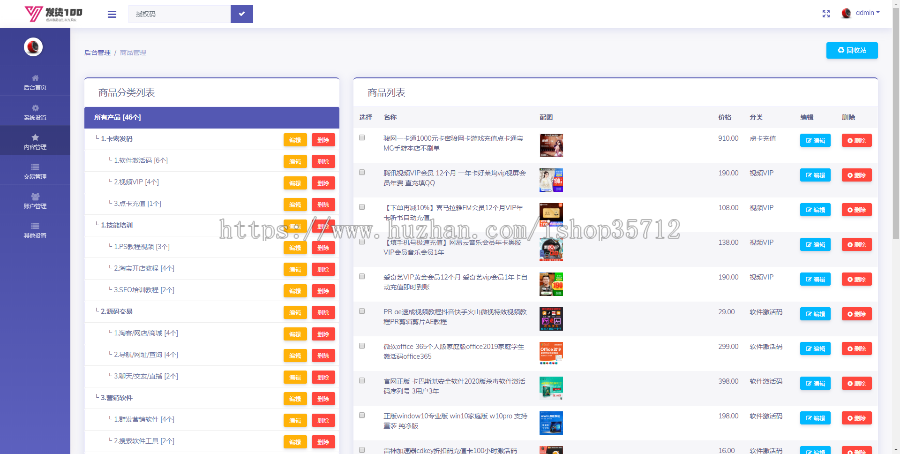This screenshot has height=454, width=900.
Task: Click the checkmark search submit button
Action: pos(242,14)
